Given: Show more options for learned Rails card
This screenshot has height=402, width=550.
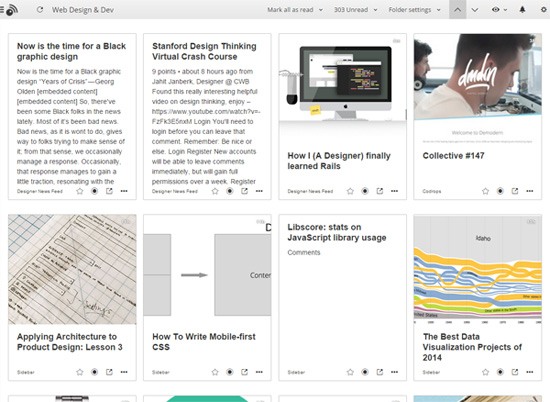Looking at the screenshot, I should 395,191.
